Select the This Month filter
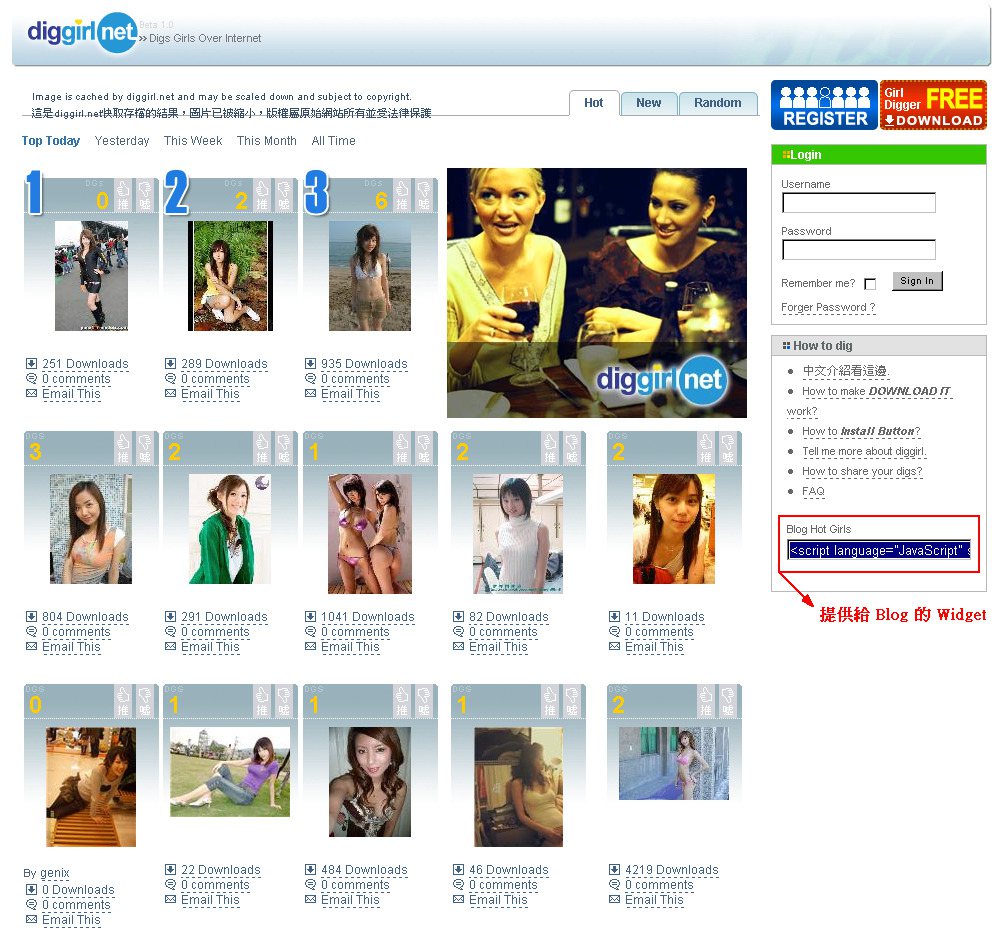Viewport: 1002px width, 935px height. [x=266, y=141]
